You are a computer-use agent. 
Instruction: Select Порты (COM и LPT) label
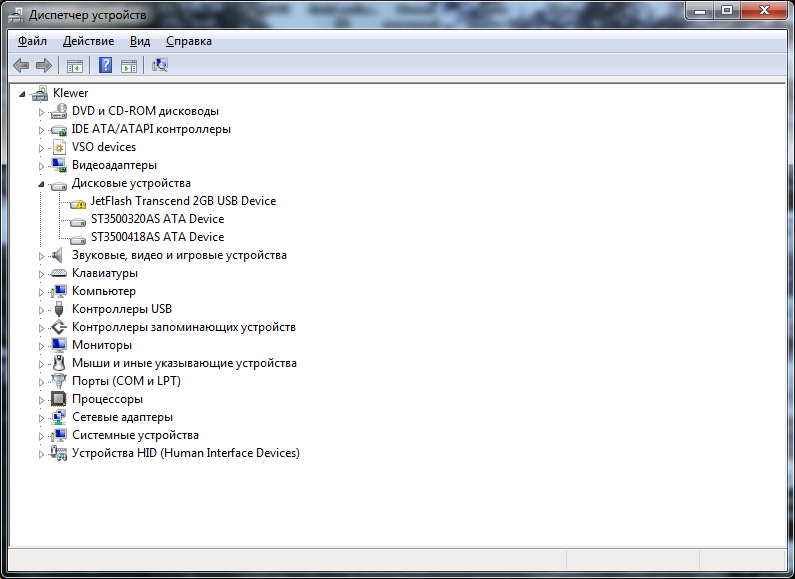click(x=126, y=381)
